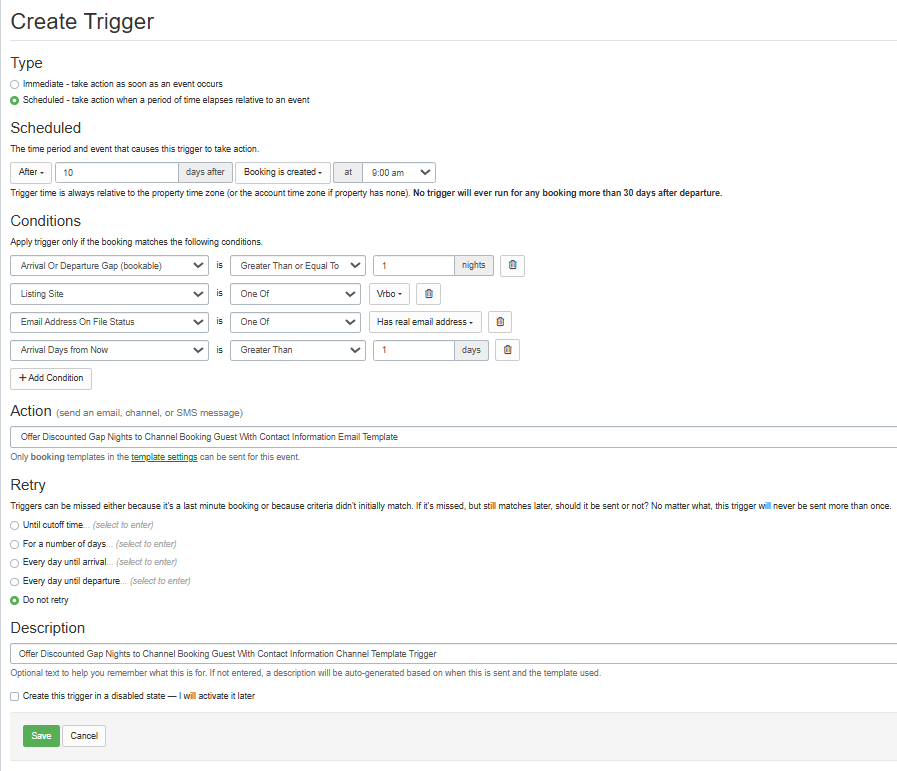Open the Has real email address dropdown

(x=425, y=322)
